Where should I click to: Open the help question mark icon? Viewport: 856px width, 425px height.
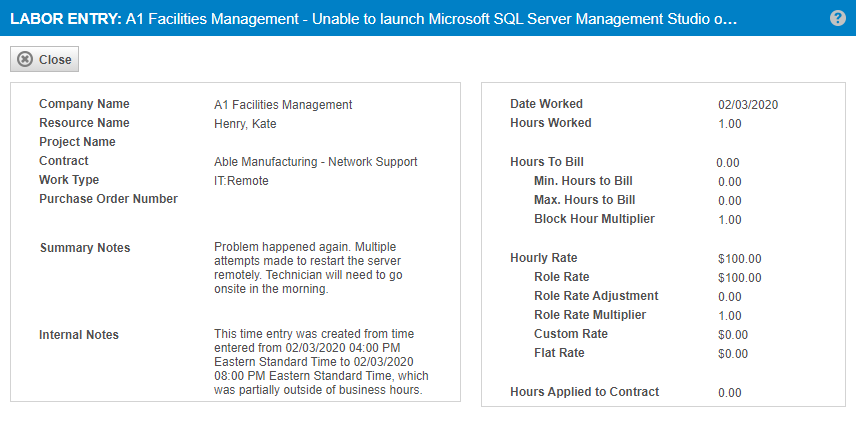837,18
